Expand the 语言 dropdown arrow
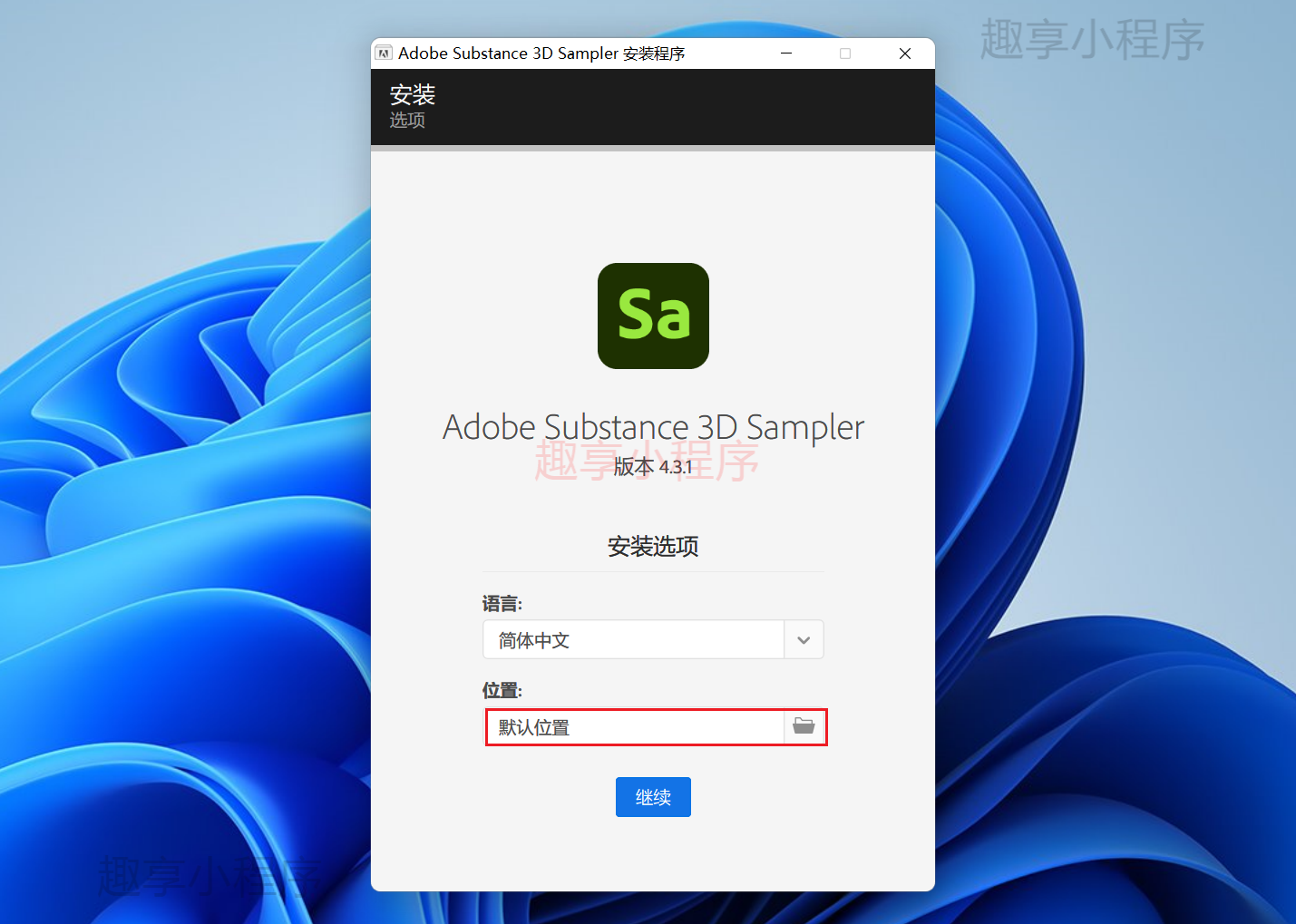Screen dimensions: 1296x924 tap(804, 640)
